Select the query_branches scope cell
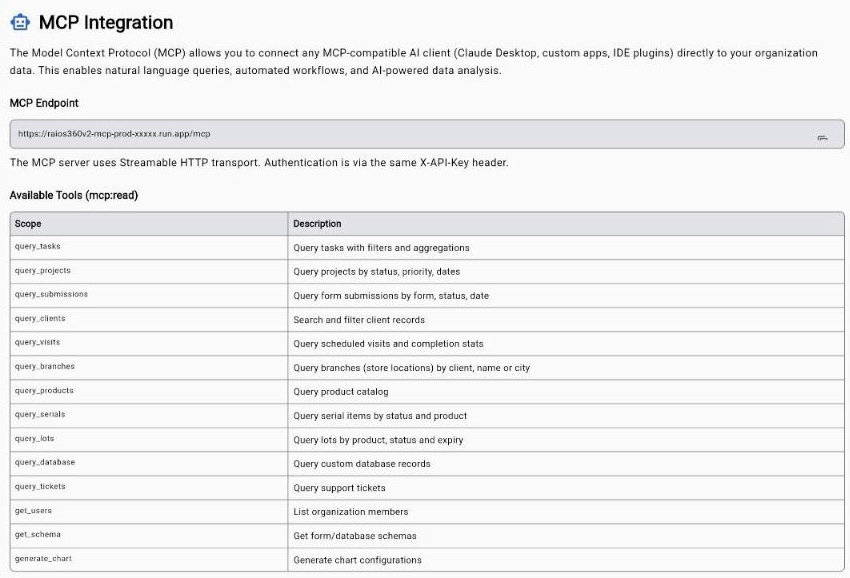 tap(149, 368)
